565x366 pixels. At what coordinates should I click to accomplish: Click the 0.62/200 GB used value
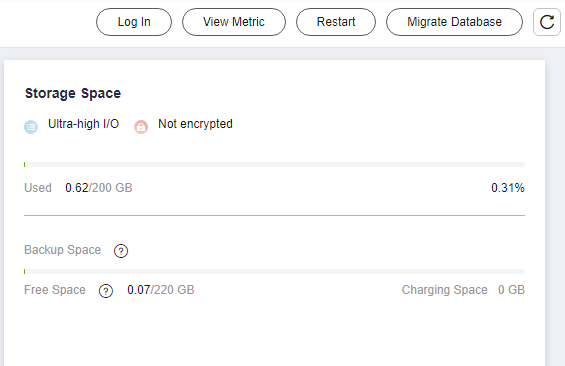[x=99, y=188]
